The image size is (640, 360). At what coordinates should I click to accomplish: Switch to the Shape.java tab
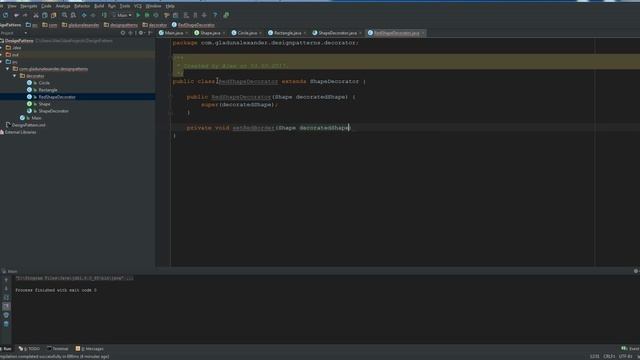pyautogui.click(x=210, y=33)
